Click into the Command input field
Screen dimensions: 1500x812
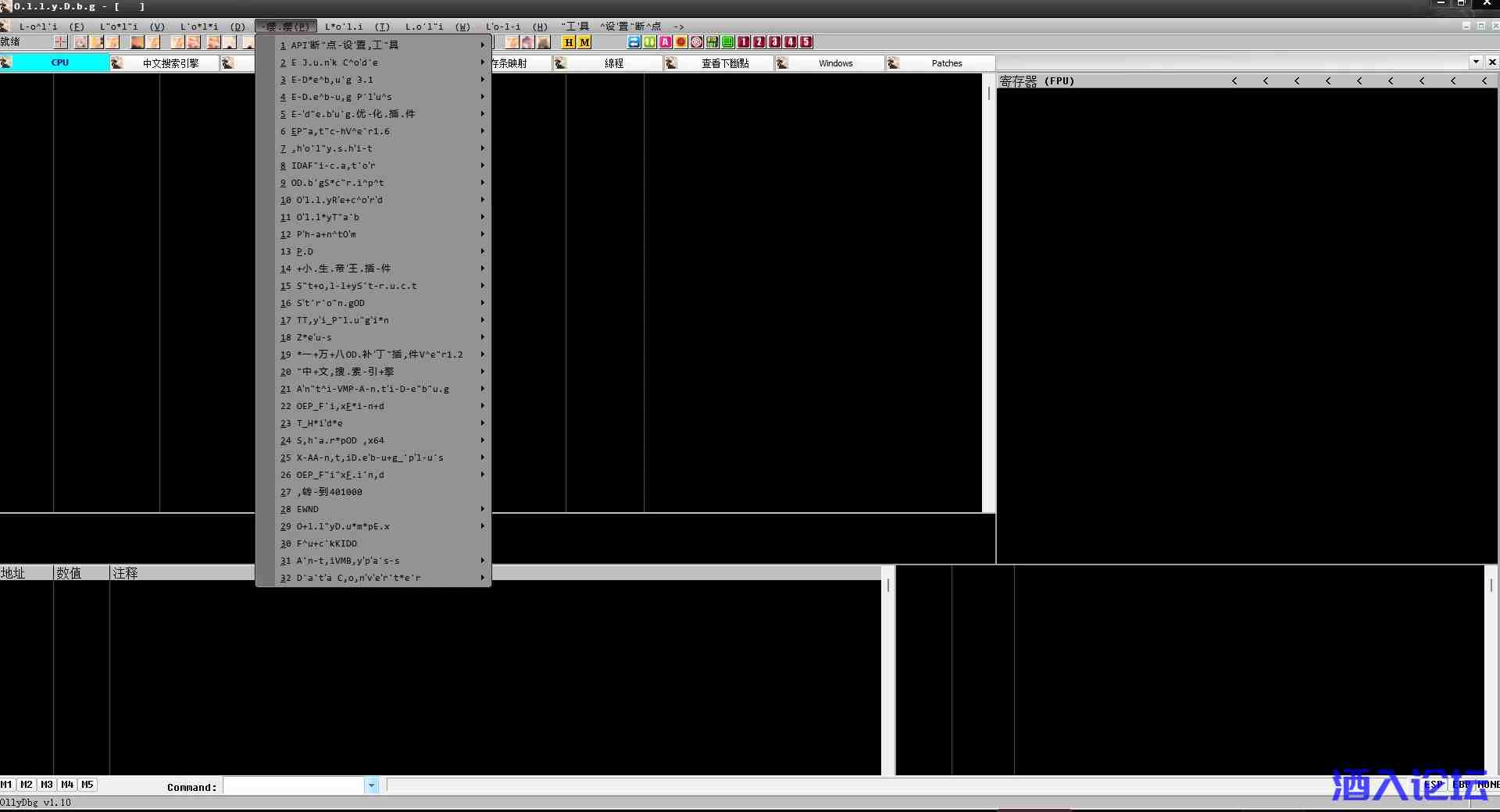coord(294,786)
